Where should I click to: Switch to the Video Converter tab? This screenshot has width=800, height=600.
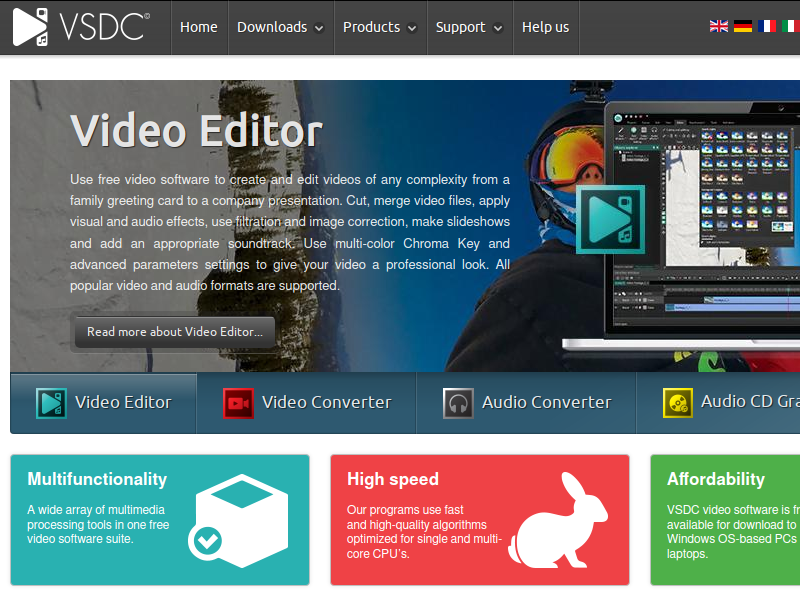coord(307,403)
